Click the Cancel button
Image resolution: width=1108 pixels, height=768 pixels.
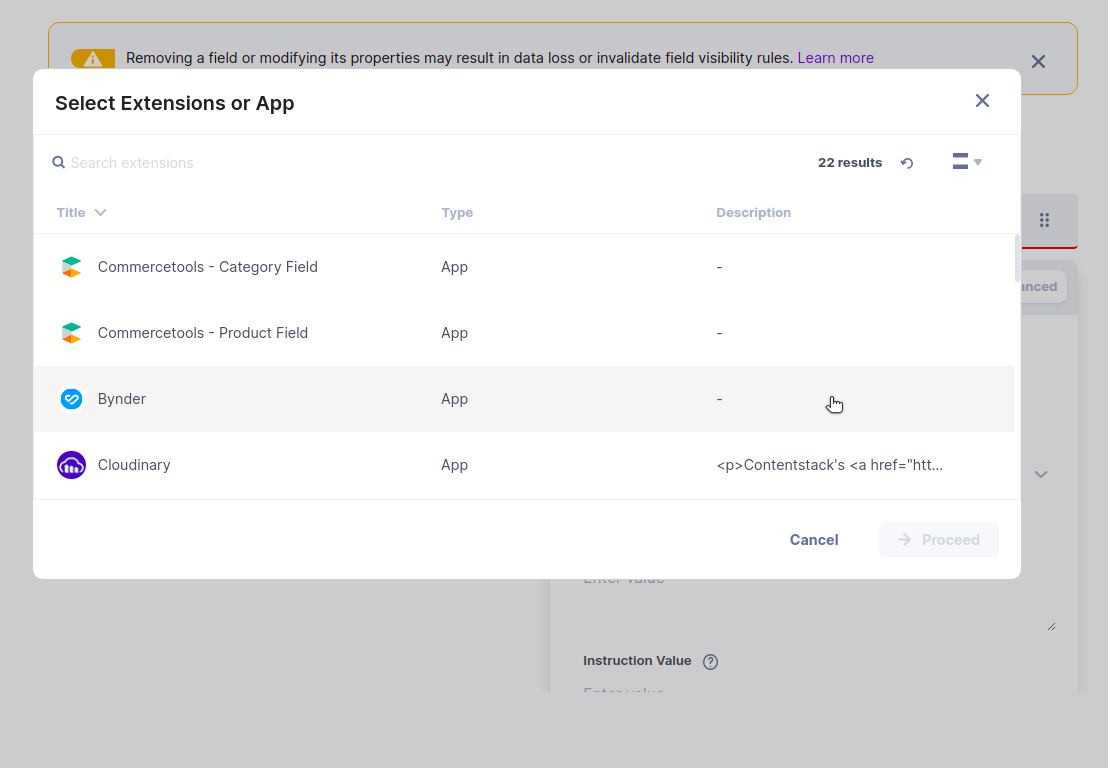[x=814, y=540]
